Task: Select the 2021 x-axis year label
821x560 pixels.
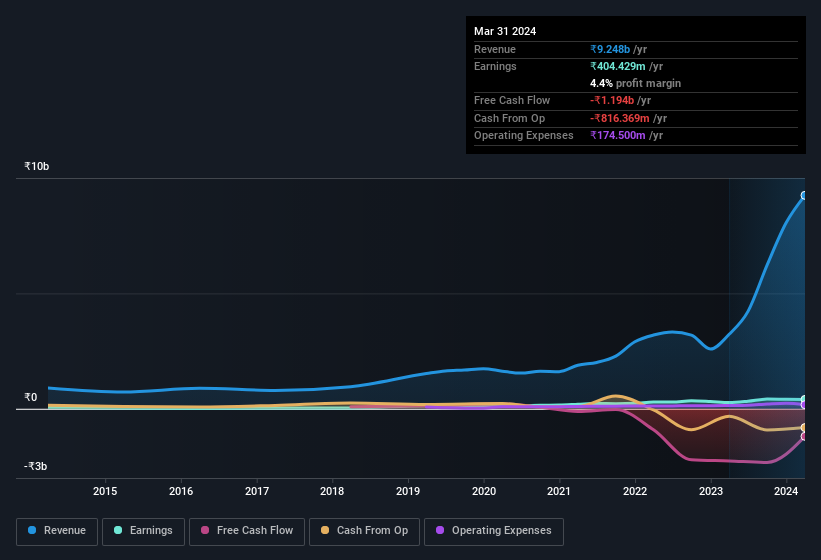Action: click(559, 491)
